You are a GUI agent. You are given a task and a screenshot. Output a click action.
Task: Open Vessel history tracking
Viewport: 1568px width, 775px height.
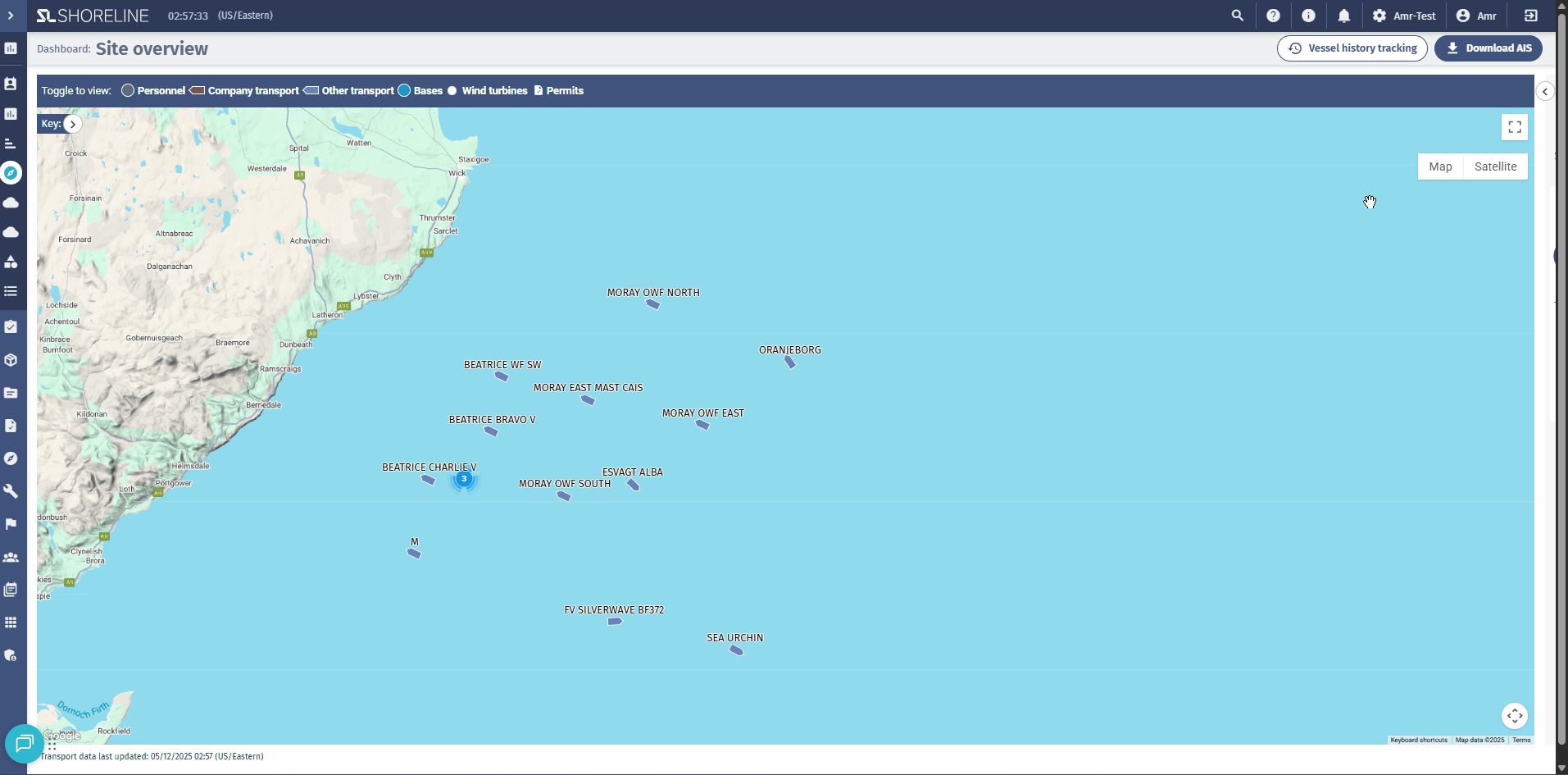coord(1352,48)
